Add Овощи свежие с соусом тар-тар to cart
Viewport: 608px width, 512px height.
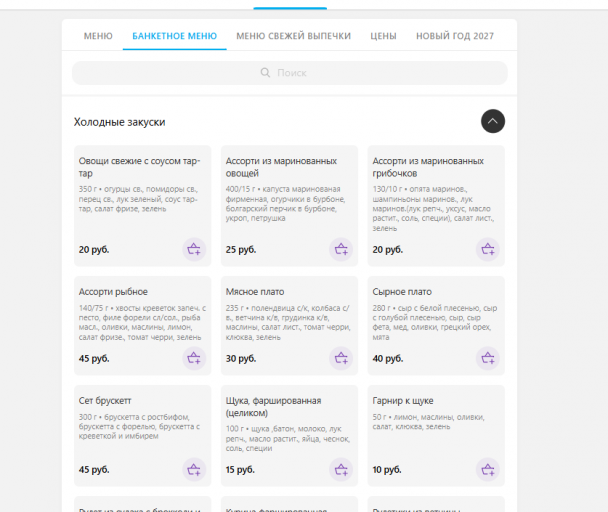[x=194, y=249]
